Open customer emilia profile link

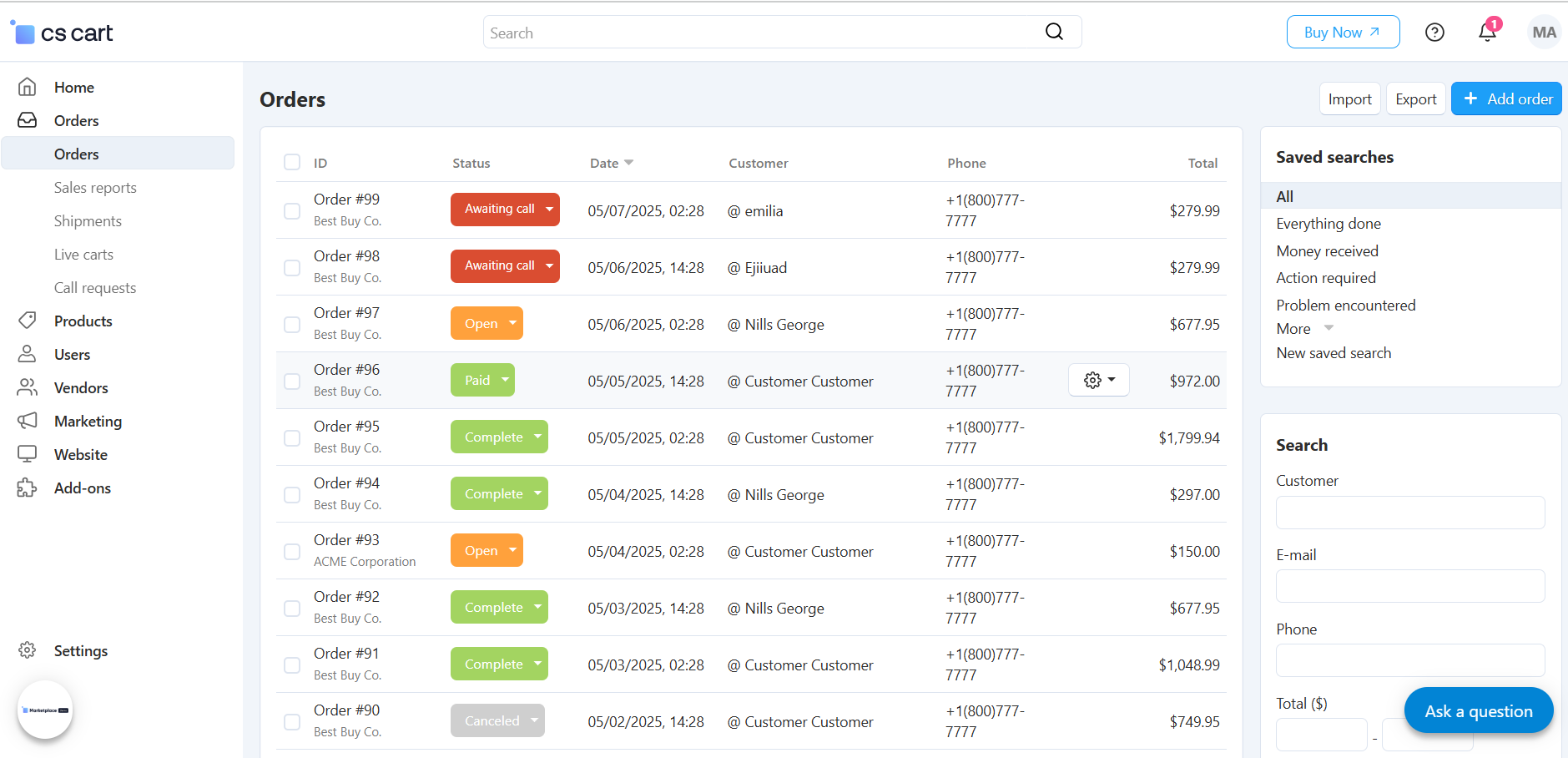[755, 211]
